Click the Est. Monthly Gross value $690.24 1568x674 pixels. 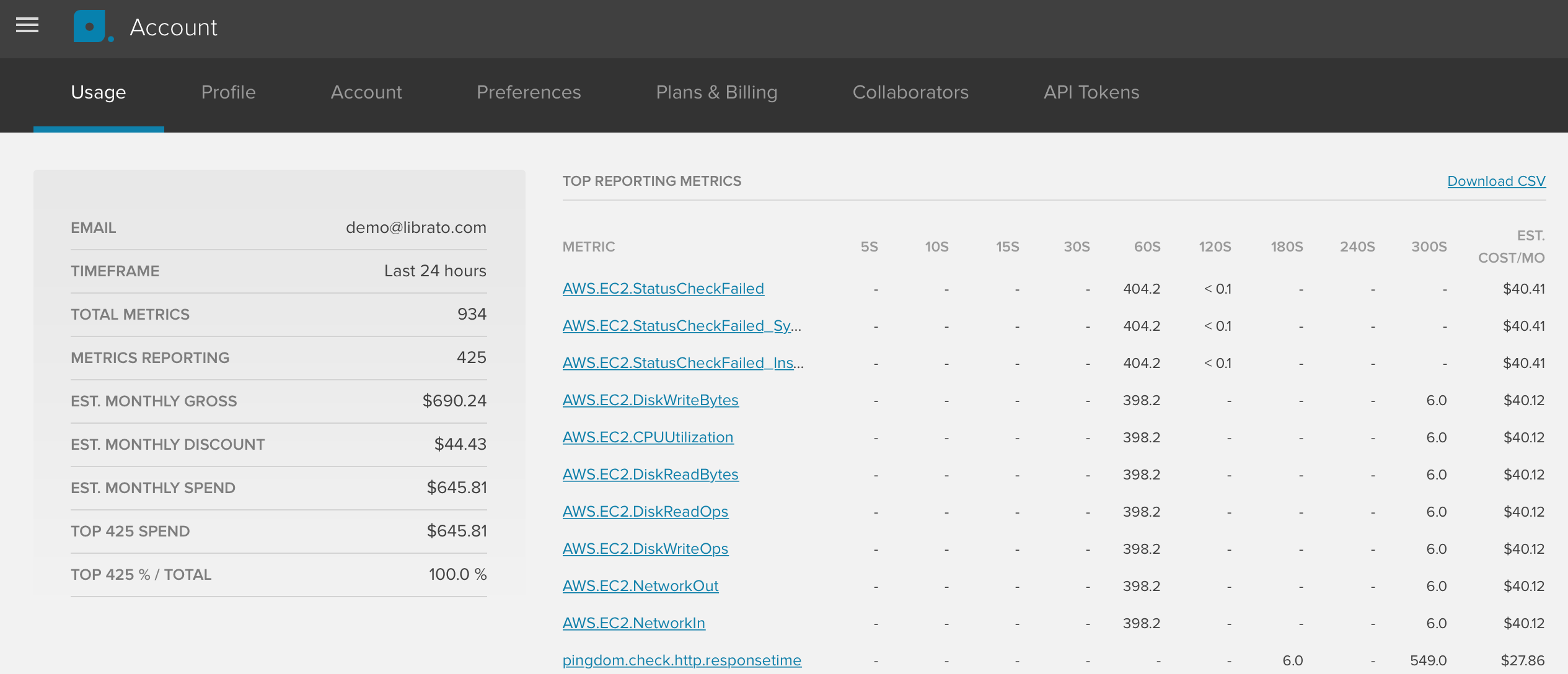[454, 401]
